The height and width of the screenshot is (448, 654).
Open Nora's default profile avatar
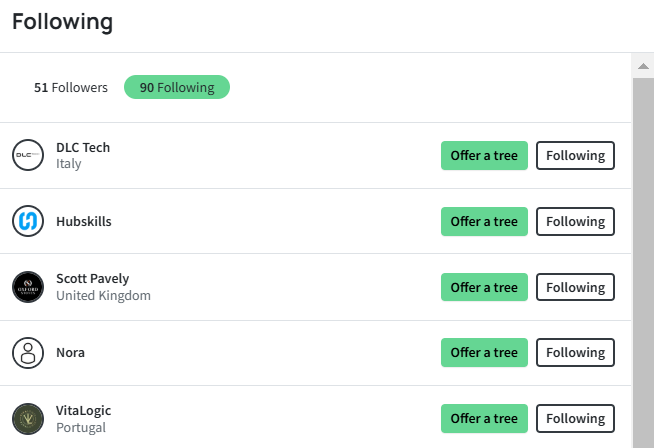coord(28,353)
